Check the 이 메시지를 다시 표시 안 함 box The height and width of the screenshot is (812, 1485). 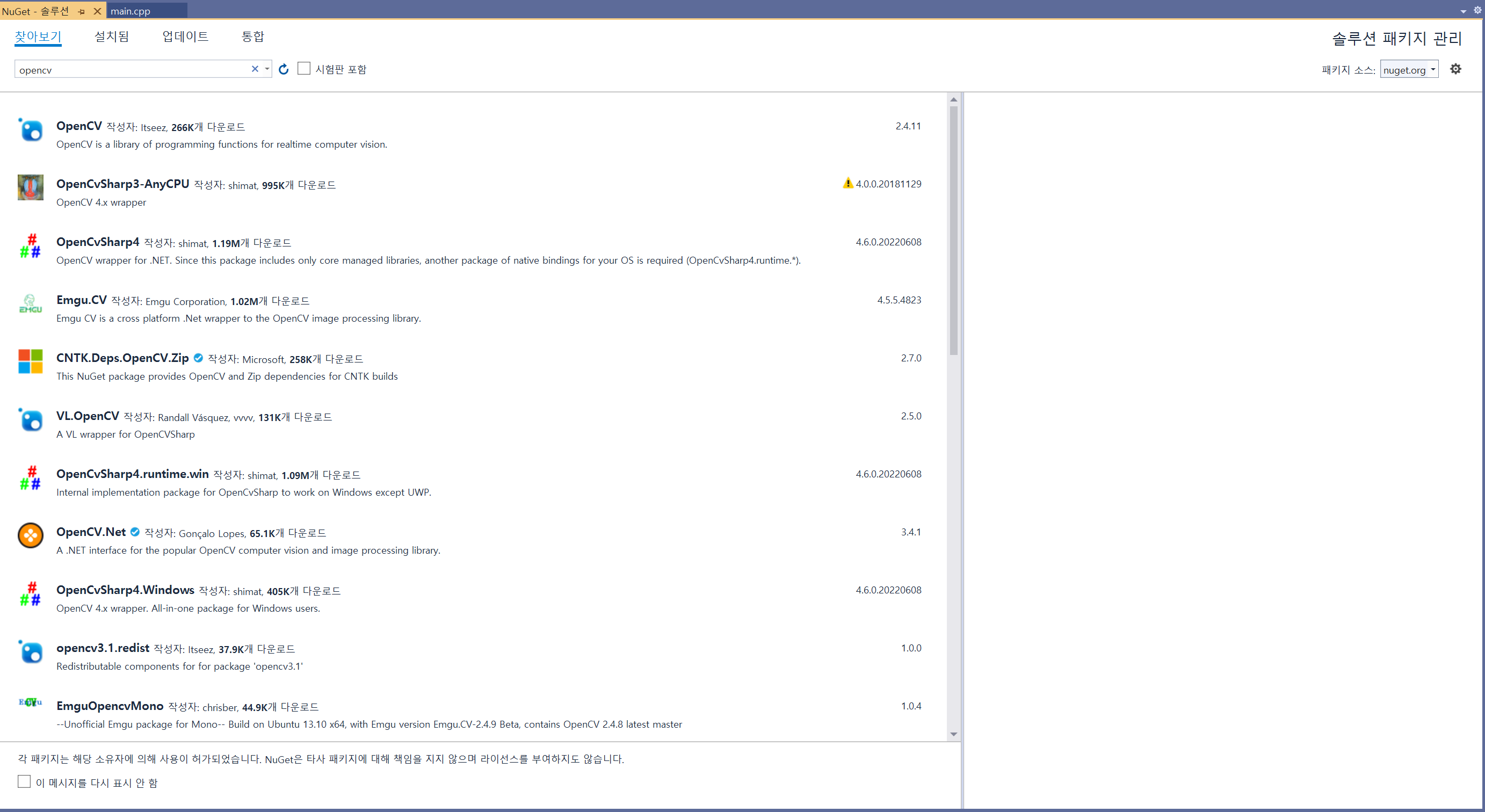point(24,781)
